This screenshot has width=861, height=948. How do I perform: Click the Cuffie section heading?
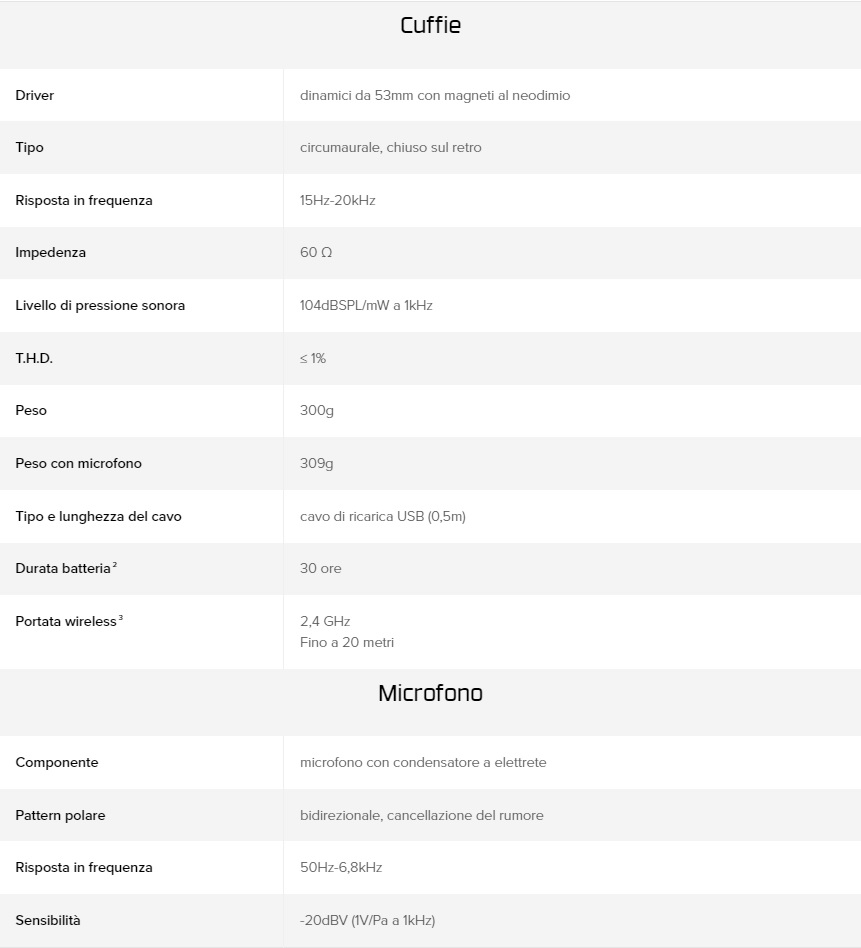pos(430,26)
